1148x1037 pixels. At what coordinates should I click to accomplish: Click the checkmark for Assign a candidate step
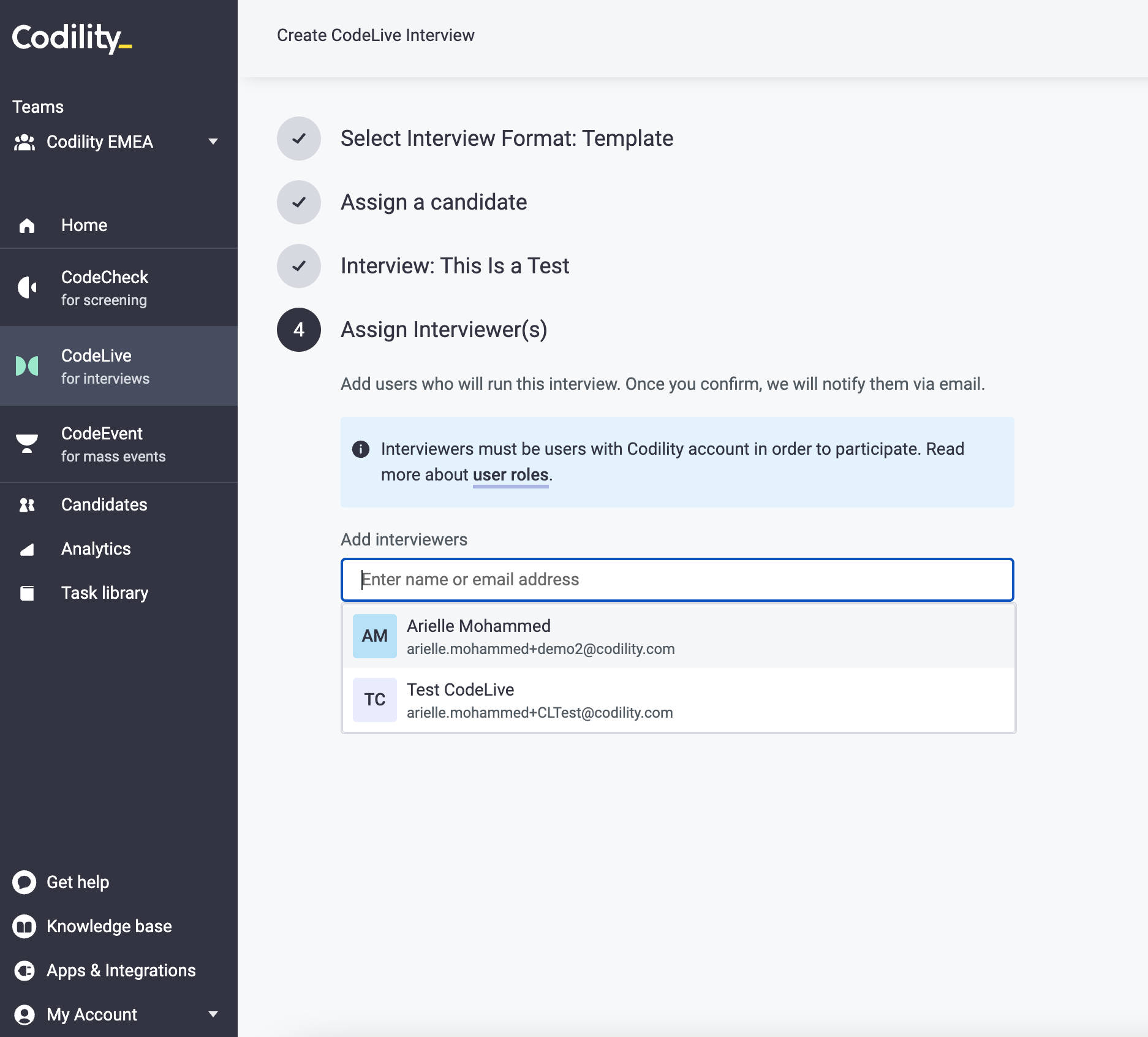point(299,202)
